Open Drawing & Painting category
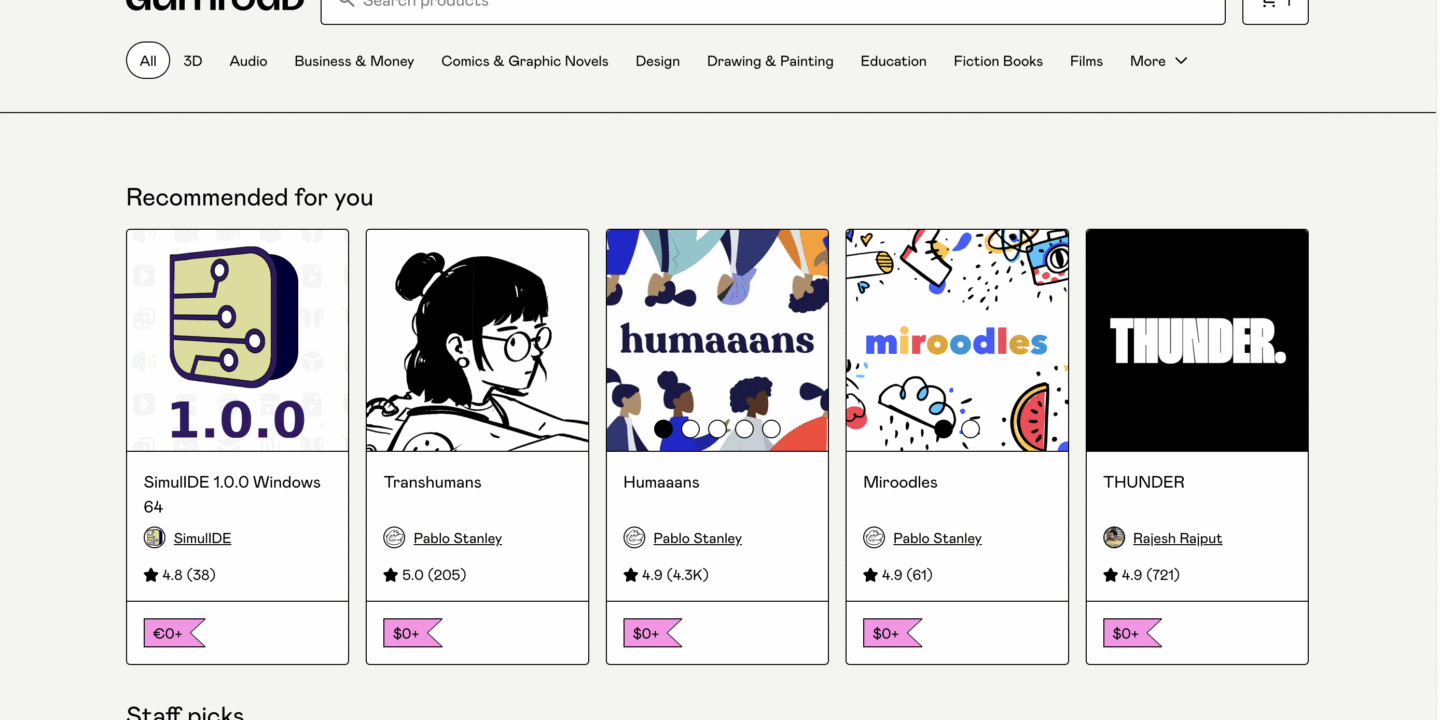 770,61
